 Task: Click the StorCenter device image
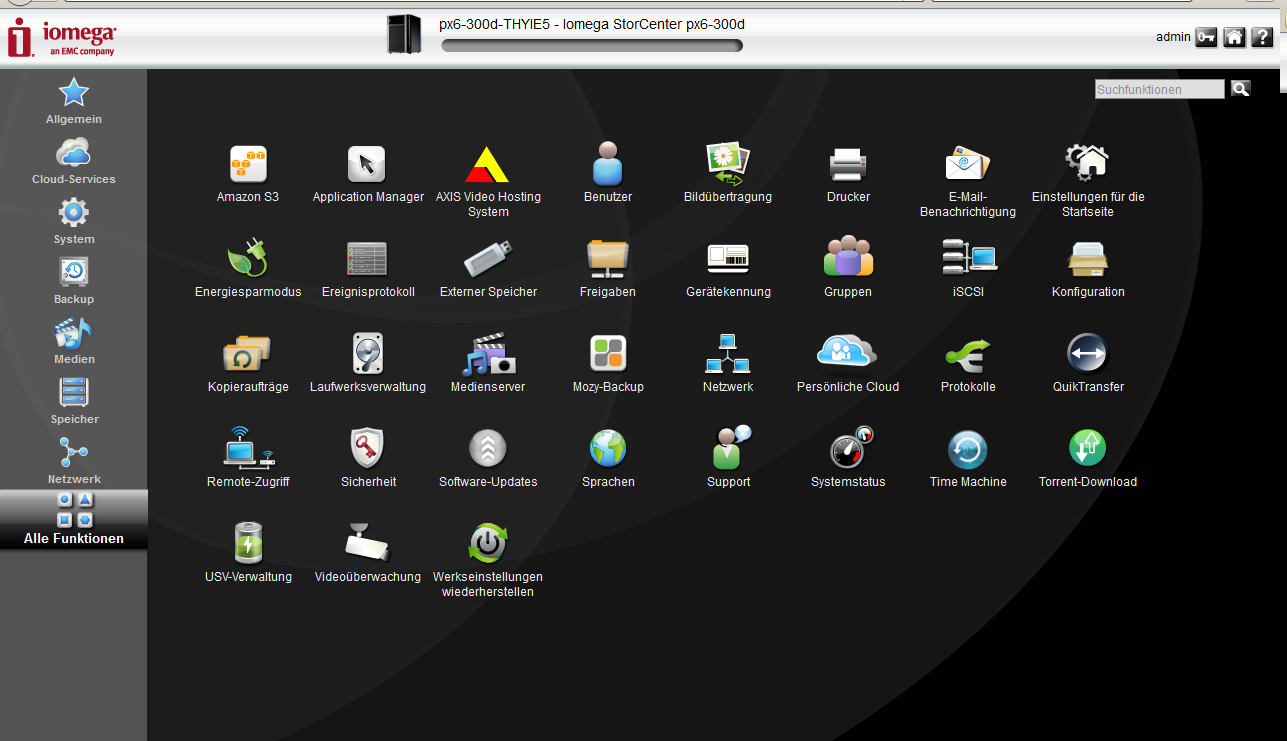click(x=405, y=34)
